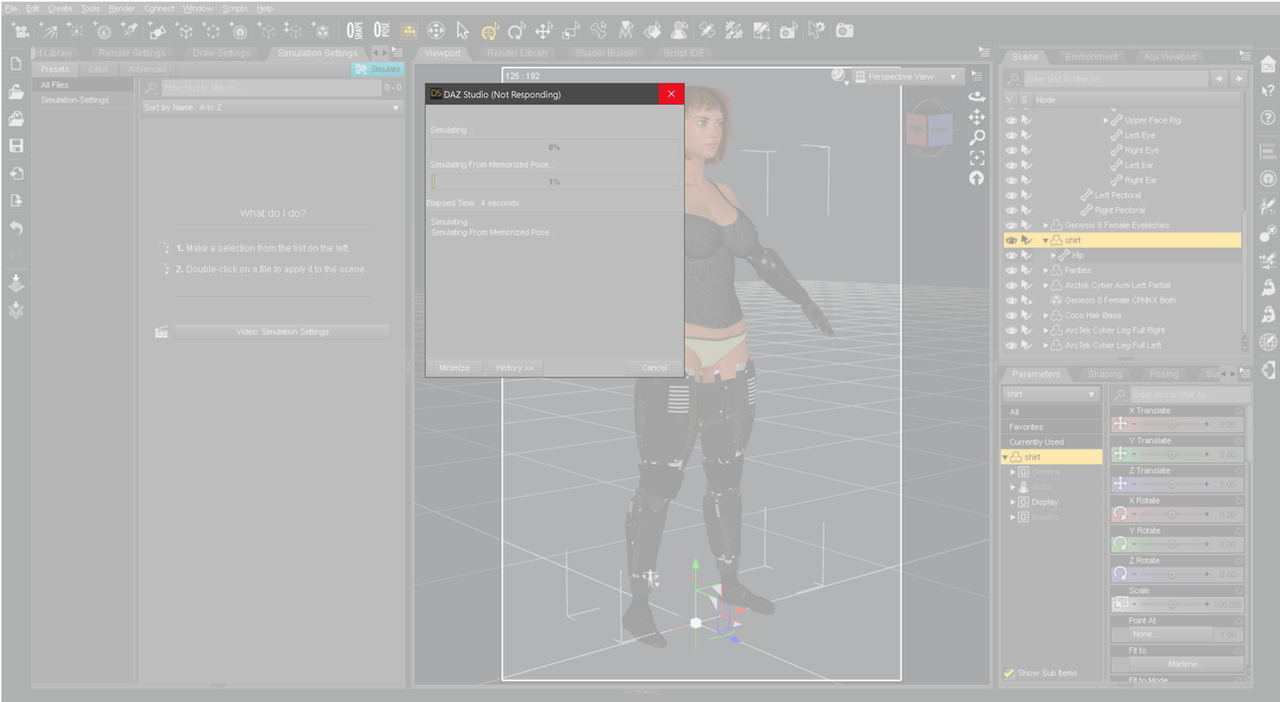
Task: Click the viewport Frame selection icon
Action: 977,158
